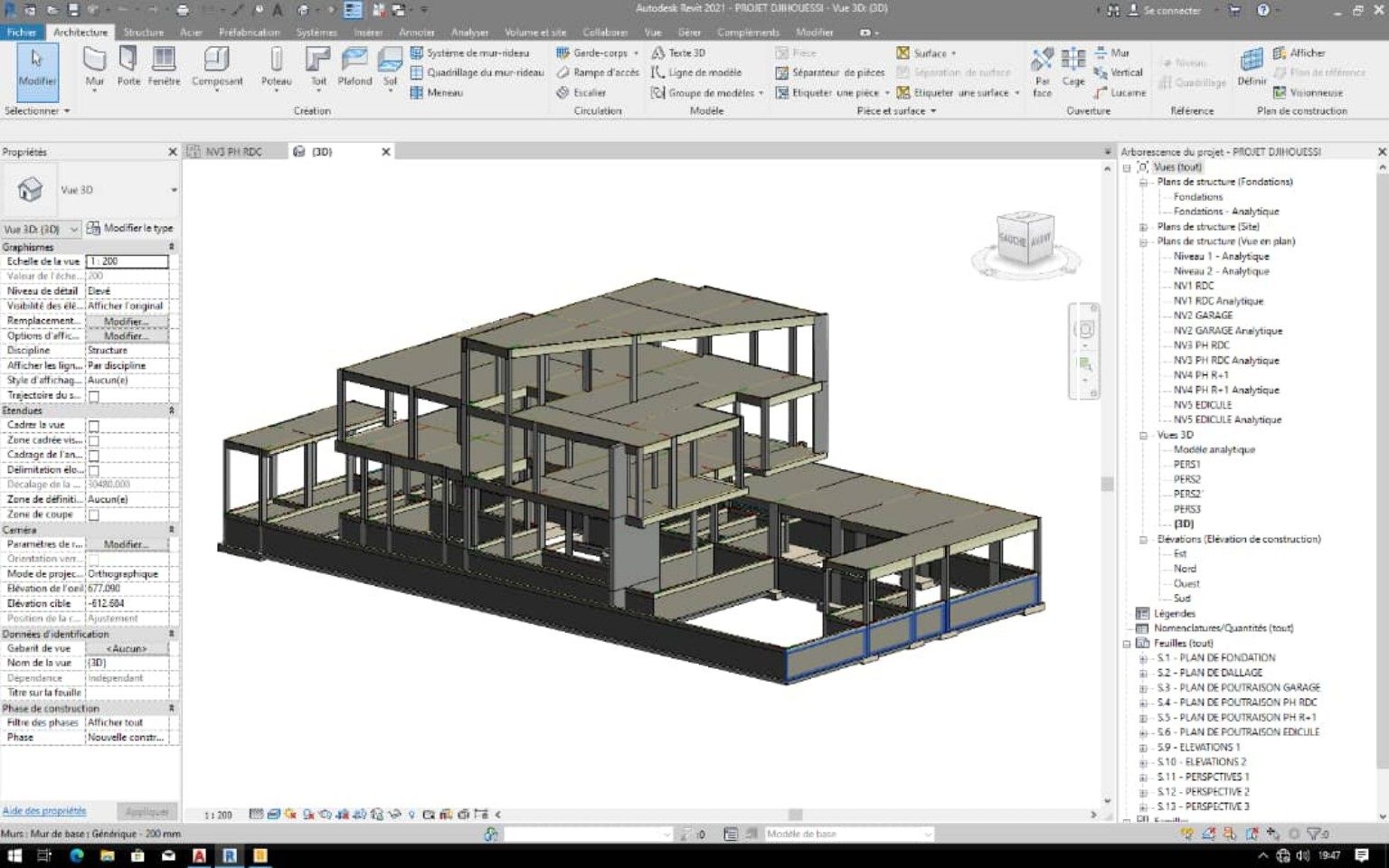Open the Vue 3D type selector dropdown
This screenshot has width=1389, height=868.
pos(174,190)
